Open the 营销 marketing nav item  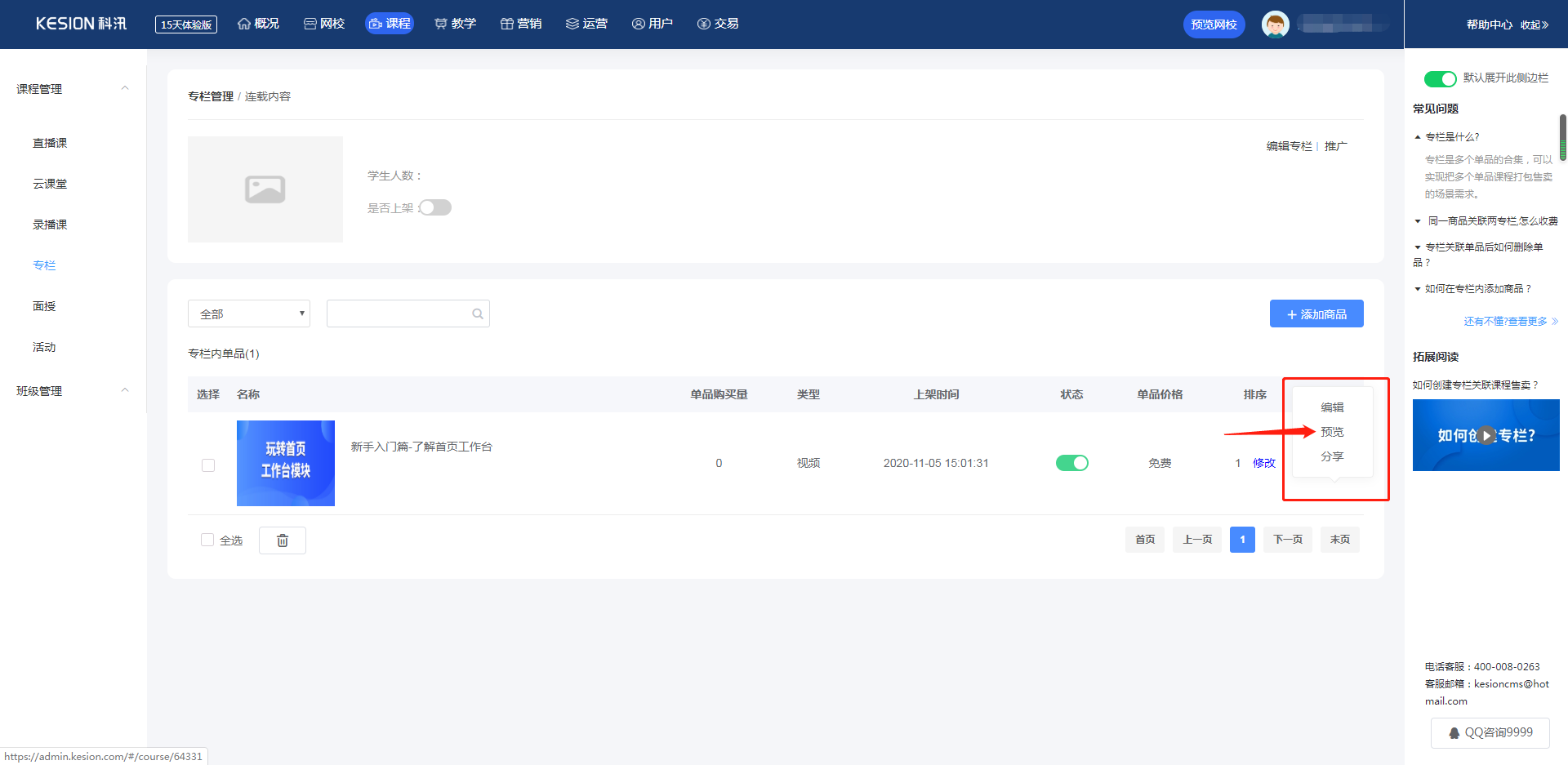pyautogui.click(x=521, y=24)
